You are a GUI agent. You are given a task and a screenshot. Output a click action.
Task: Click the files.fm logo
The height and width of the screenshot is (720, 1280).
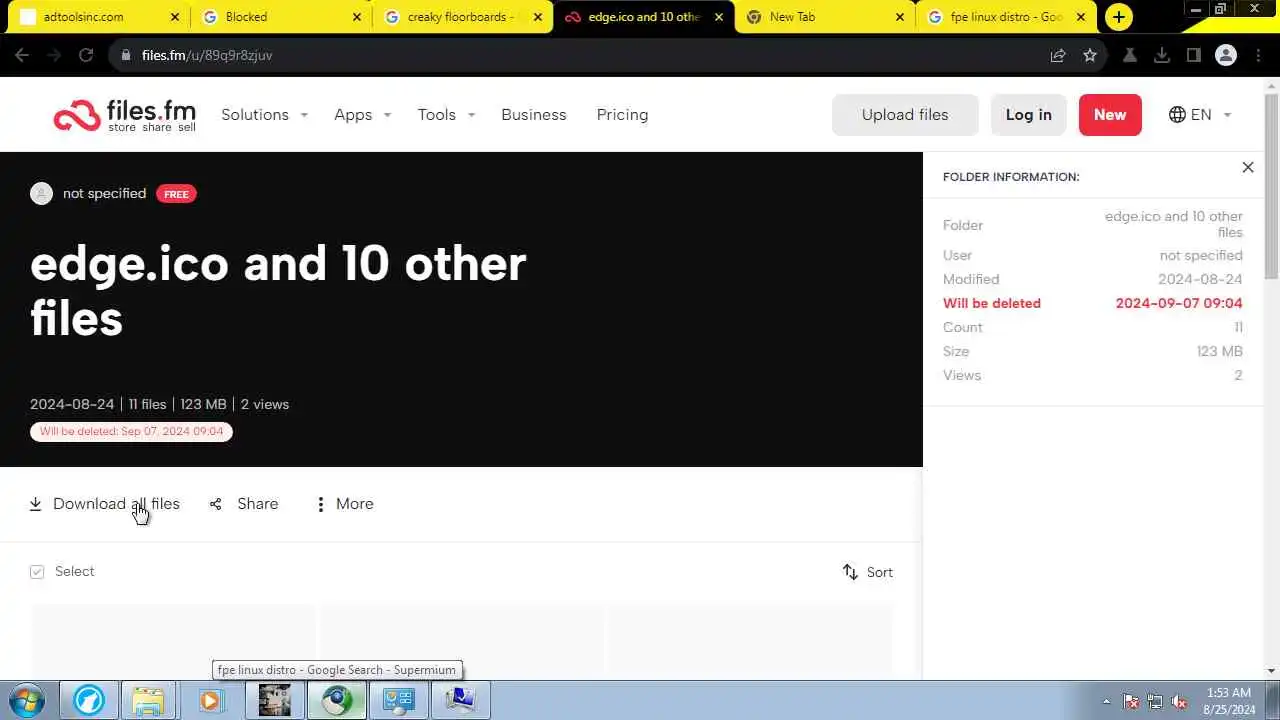pos(124,115)
